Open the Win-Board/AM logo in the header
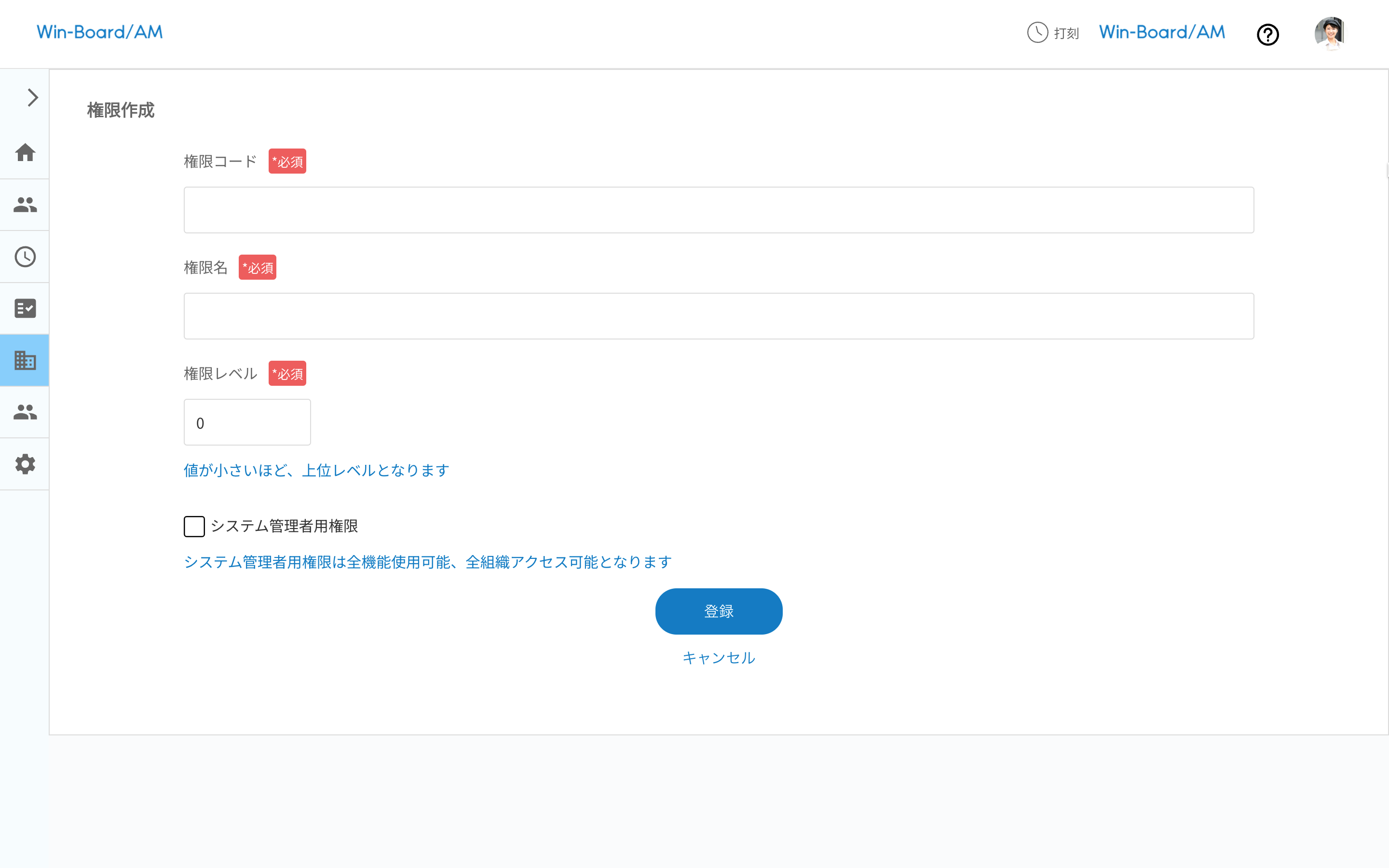The height and width of the screenshot is (868, 1389). (x=99, y=32)
